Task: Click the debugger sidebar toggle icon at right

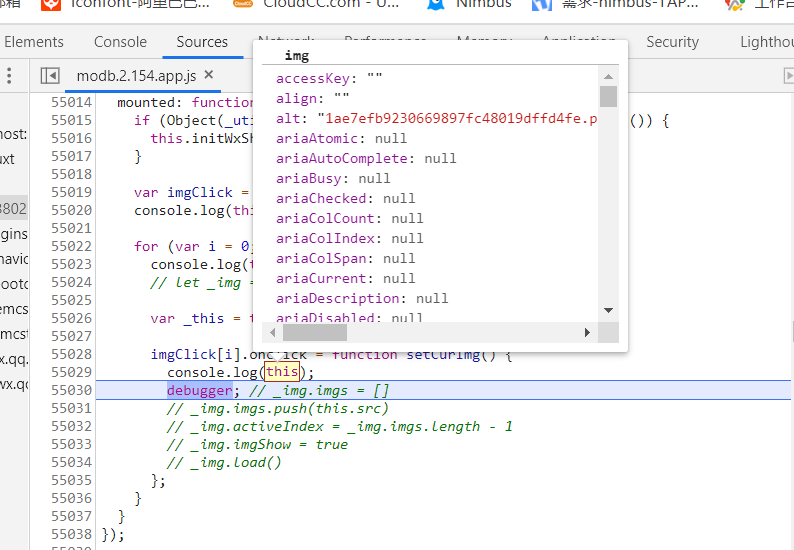Action: pos(788,75)
